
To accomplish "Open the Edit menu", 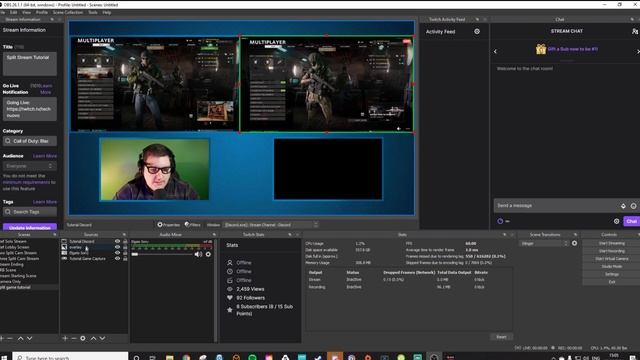I will coord(13,13).
